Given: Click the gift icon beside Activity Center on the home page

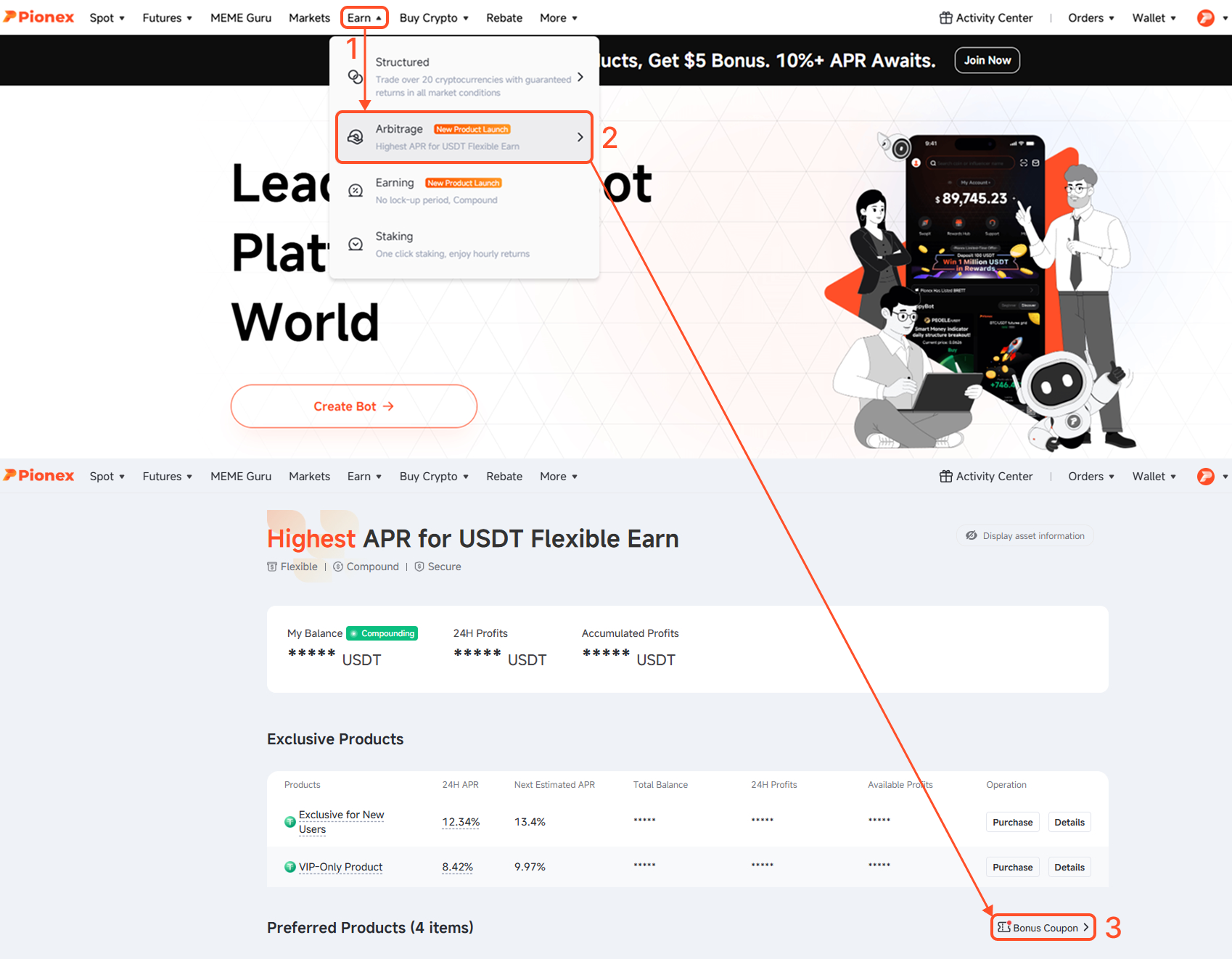Looking at the screenshot, I should click(946, 17).
